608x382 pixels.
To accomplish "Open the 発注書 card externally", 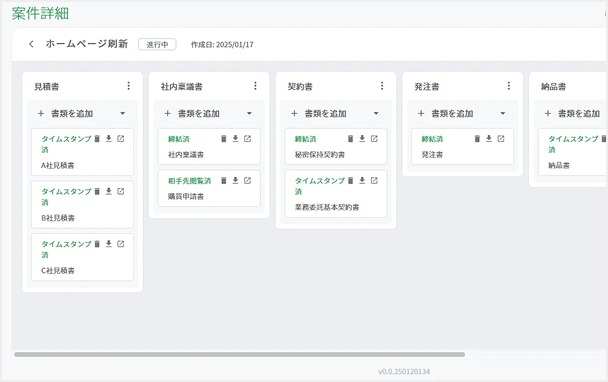I will [x=501, y=138].
